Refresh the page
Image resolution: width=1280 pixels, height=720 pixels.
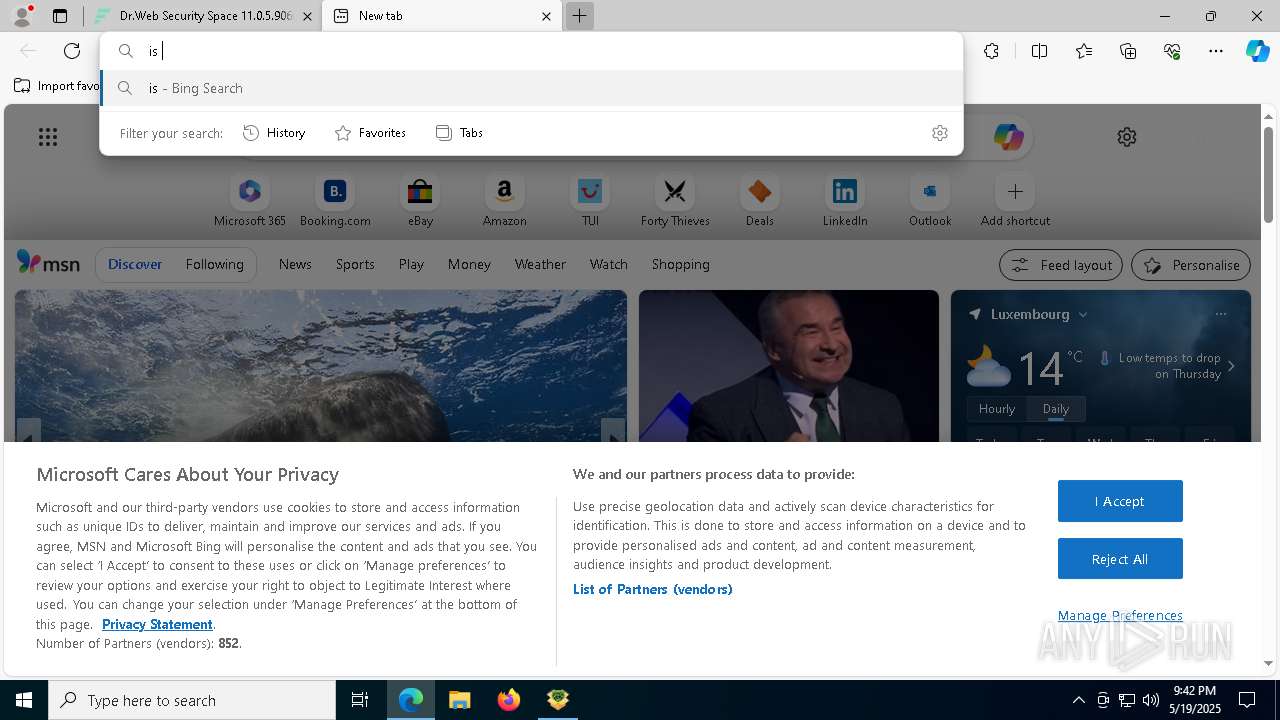(72, 51)
